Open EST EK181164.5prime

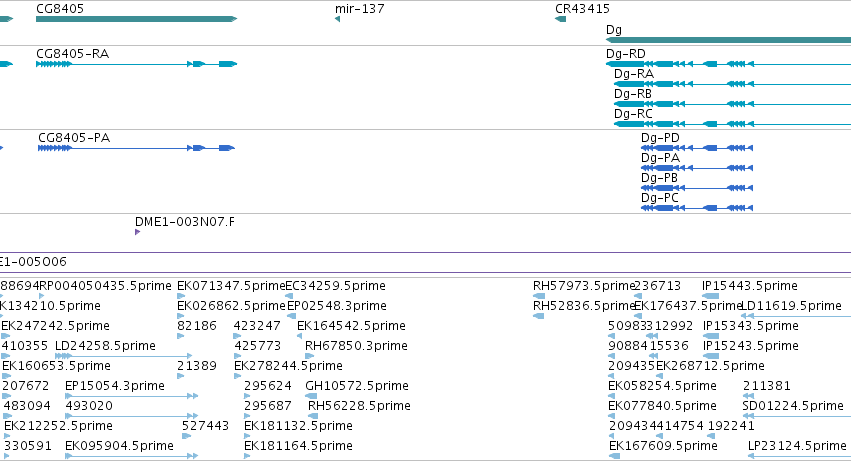coord(298,447)
